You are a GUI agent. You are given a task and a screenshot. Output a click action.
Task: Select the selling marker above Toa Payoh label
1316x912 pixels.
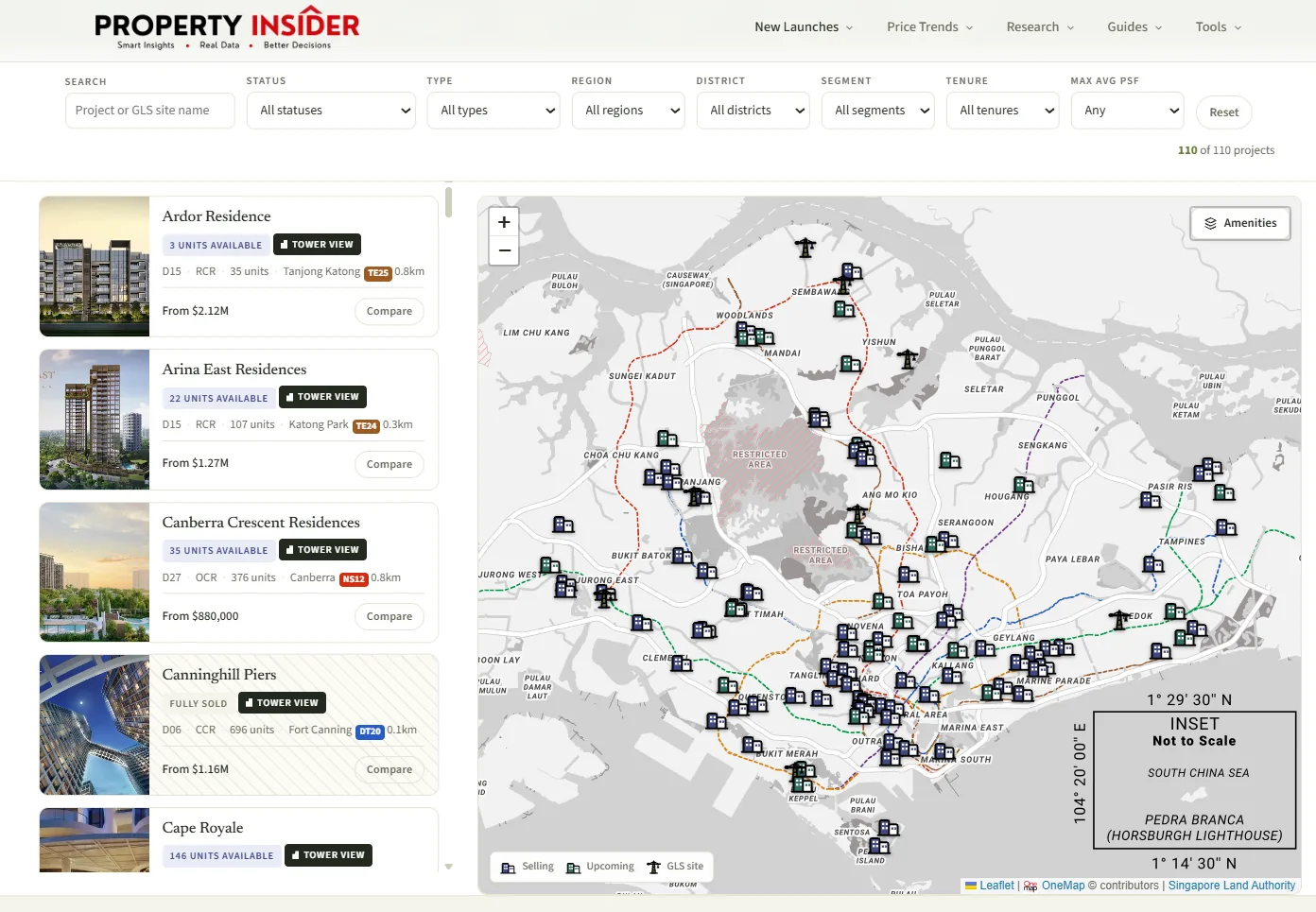tap(909, 574)
